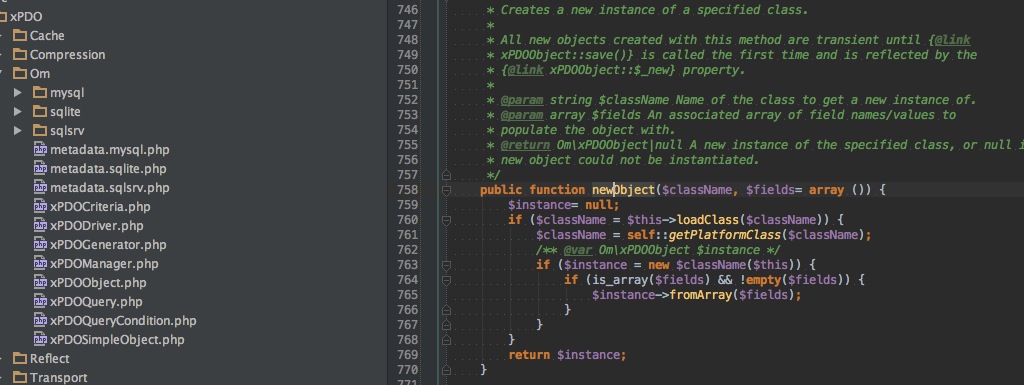Select the xPDO root folder label
This screenshot has height=385, width=1024.
click(x=25, y=16)
